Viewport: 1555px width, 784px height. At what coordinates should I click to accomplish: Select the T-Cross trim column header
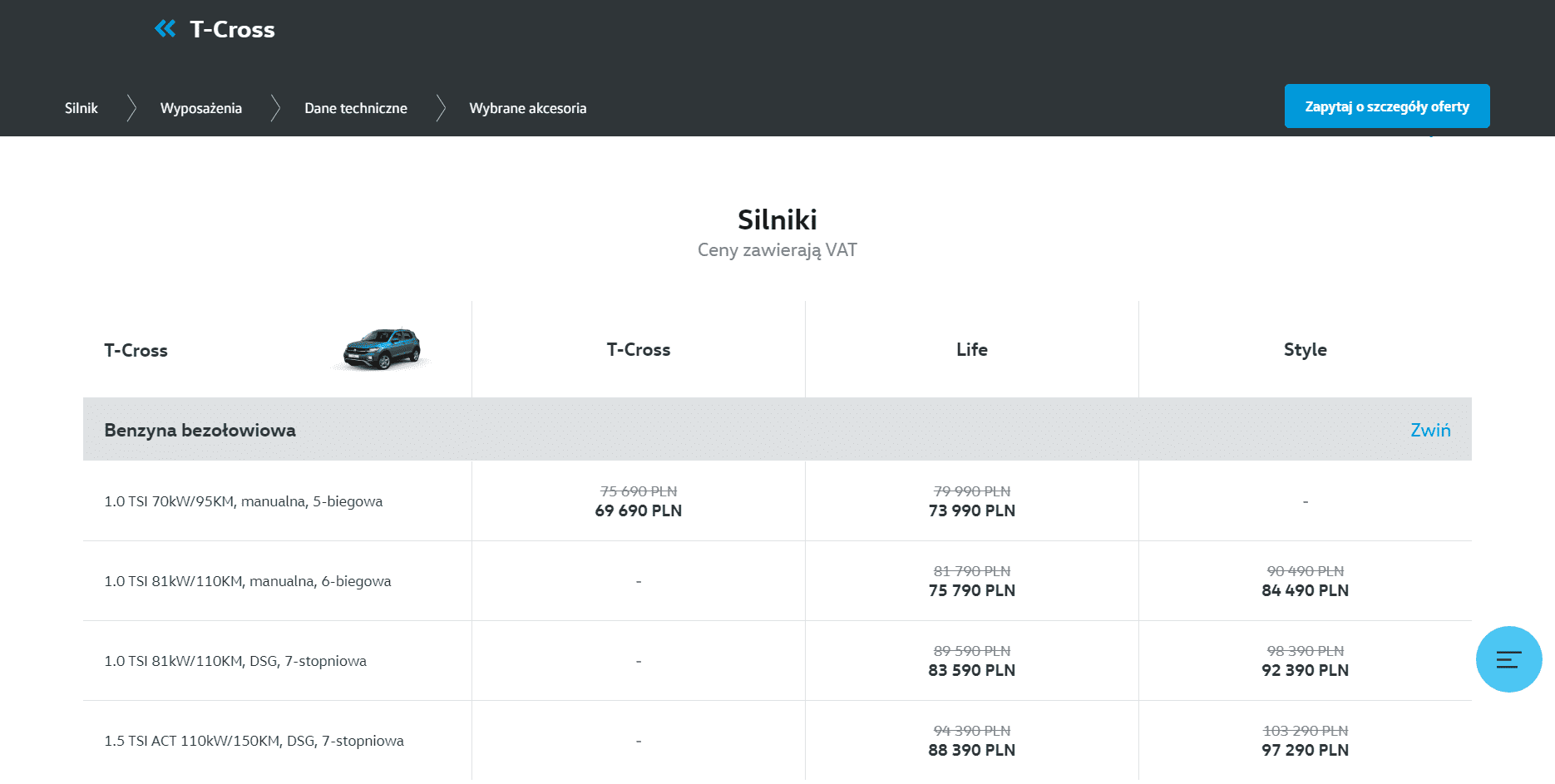tap(639, 349)
